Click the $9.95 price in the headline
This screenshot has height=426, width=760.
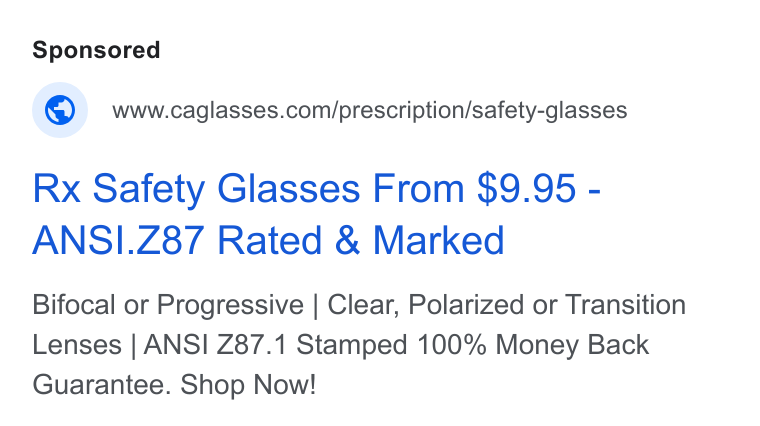(x=526, y=189)
